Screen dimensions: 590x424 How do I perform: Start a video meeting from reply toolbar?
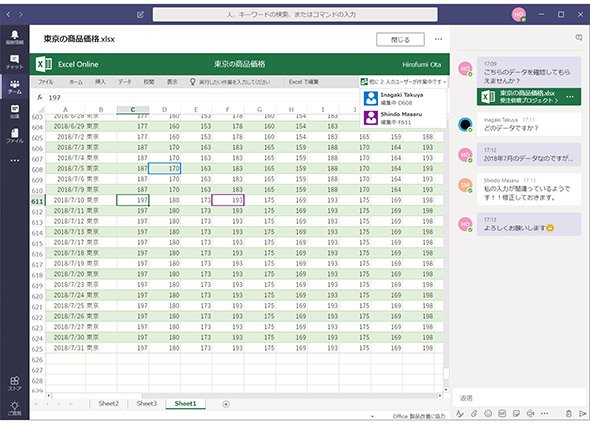[531, 413]
